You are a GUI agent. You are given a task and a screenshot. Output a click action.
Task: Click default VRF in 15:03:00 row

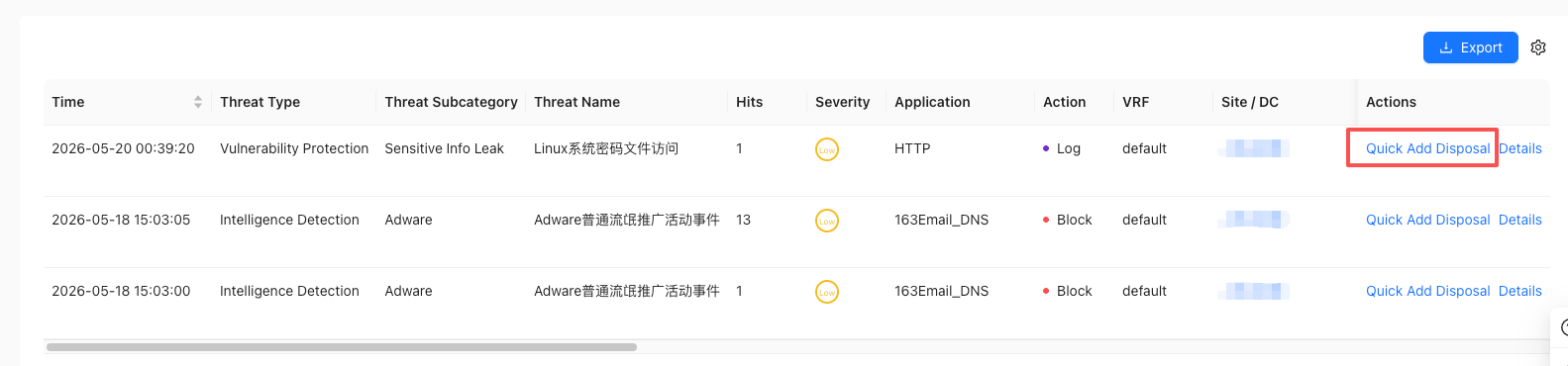pos(1144,291)
